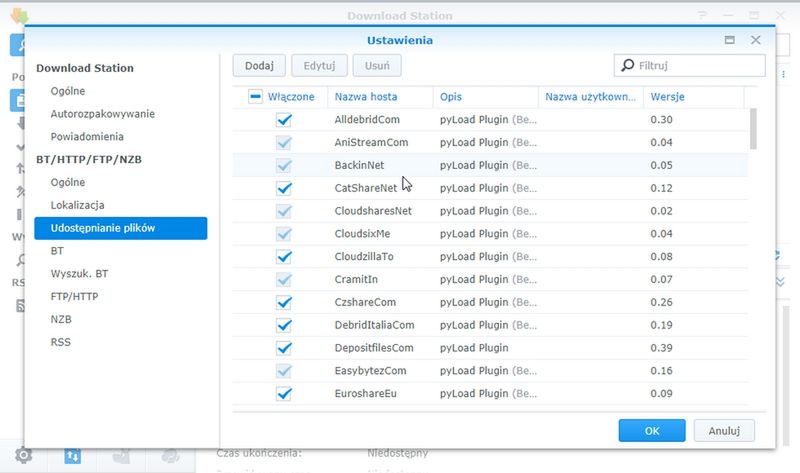This screenshot has width=800, height=473.
Task: Open the settings gear in Download Station window
Action: [23, 455]
